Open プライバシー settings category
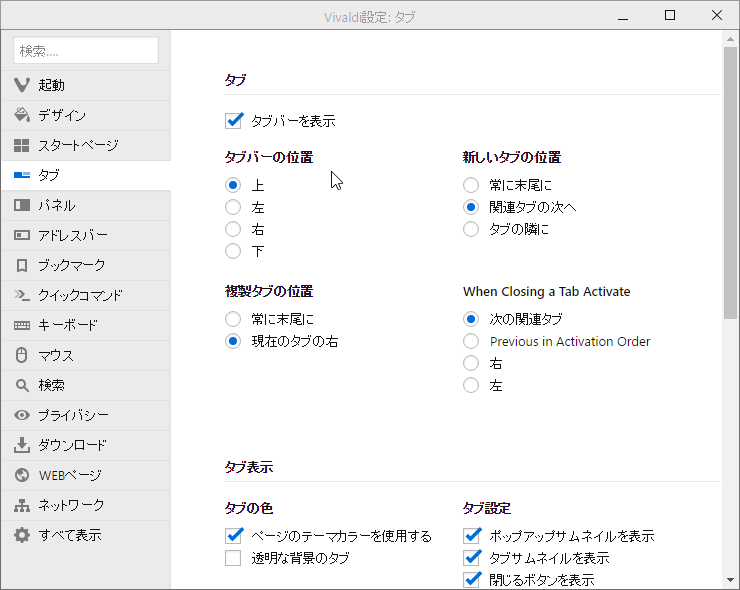This screenshot has width=740, height=590. [86, 415]
